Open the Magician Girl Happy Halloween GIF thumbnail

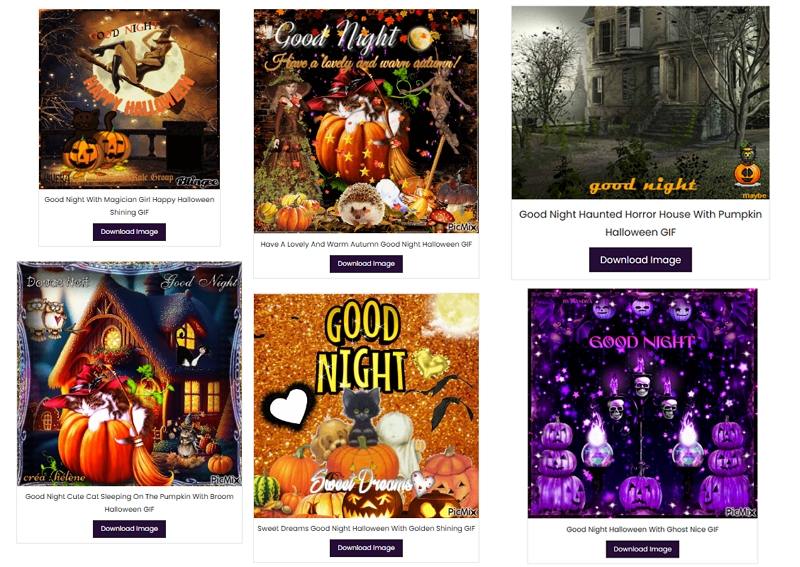[x=129, y=99]
